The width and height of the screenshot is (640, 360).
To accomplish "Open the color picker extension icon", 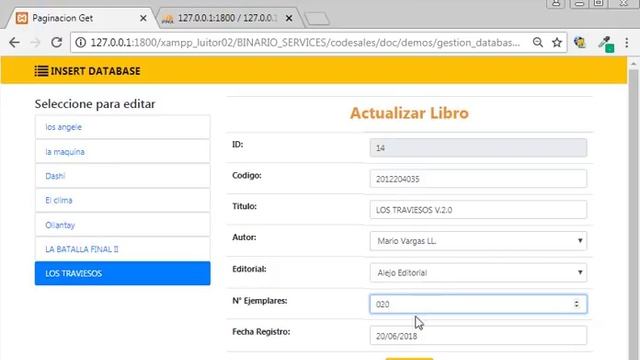I will click(606, 44).
